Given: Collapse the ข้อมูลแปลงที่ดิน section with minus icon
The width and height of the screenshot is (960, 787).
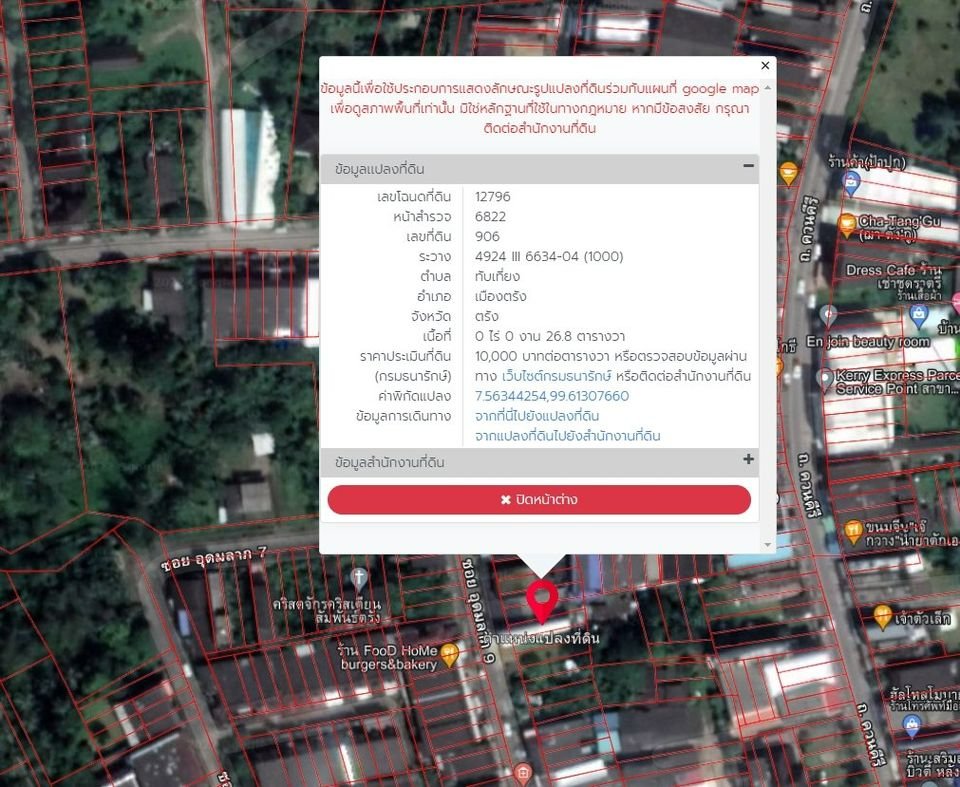Looking at the screenshot, I should (x=748, y=165).
